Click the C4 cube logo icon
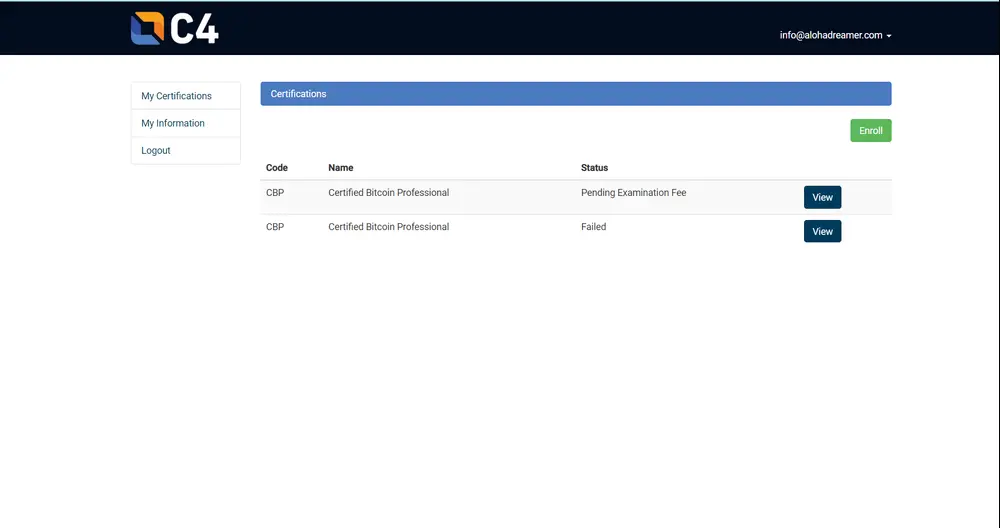This screenshot has height=528, width=1000. tap(147, 28)
